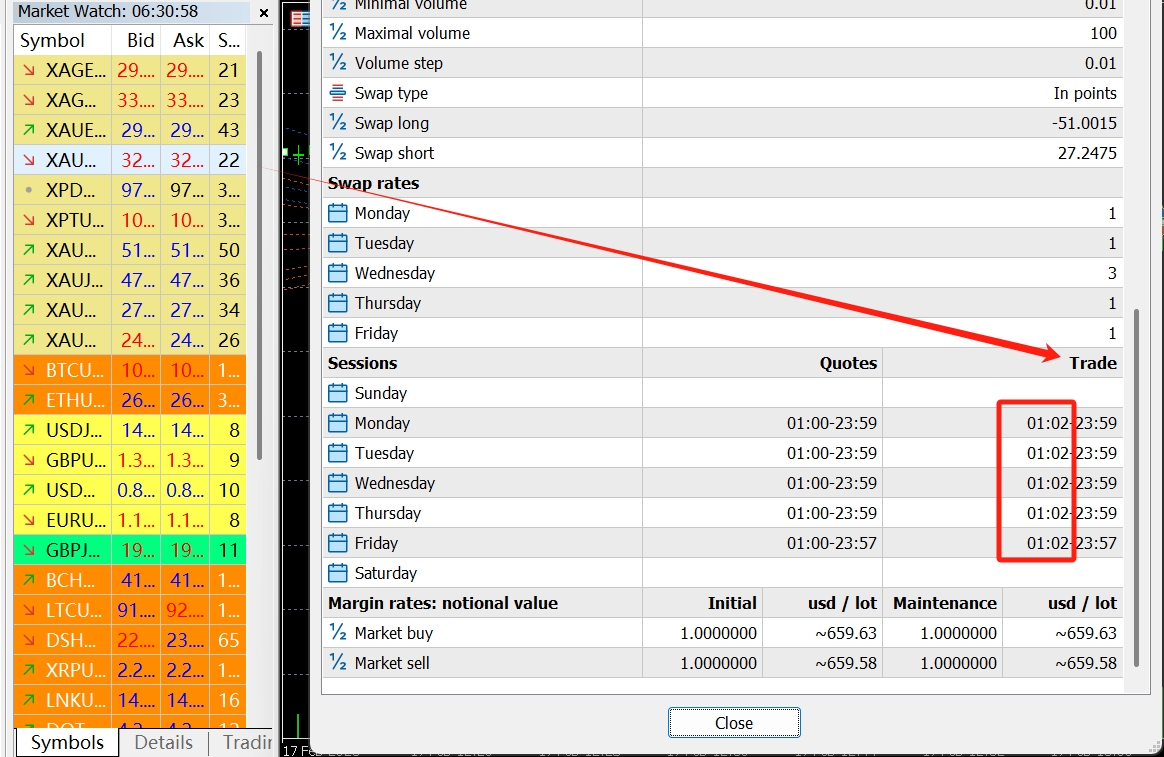
Task: Click the Symbol column header
Action: pyautogui.click(x=62, y=40)
